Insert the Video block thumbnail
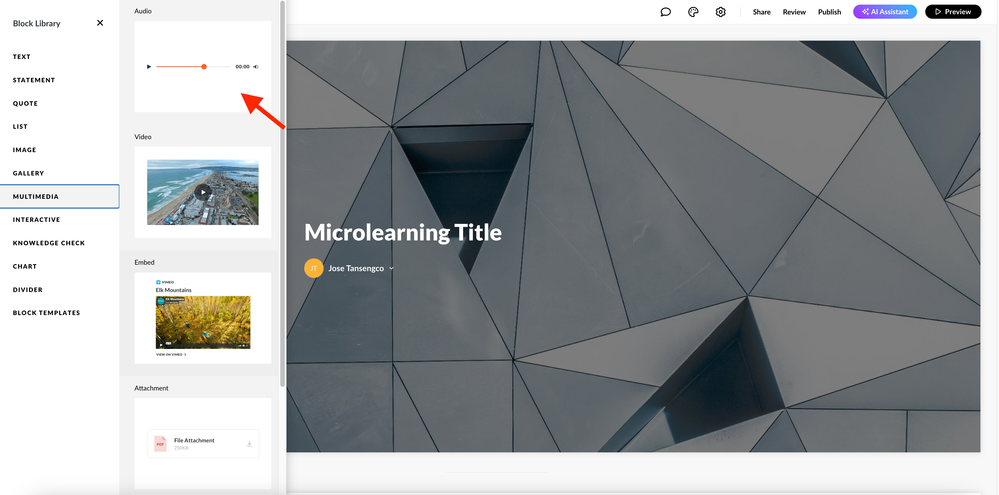 [203, 192]
